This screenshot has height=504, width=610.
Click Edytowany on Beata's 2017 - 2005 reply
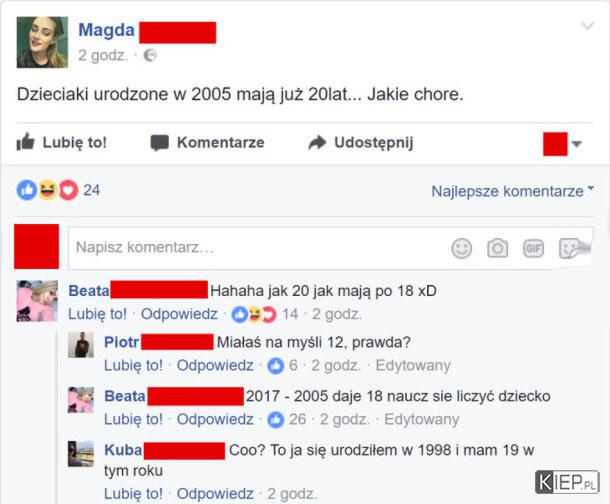coord(421,419)
